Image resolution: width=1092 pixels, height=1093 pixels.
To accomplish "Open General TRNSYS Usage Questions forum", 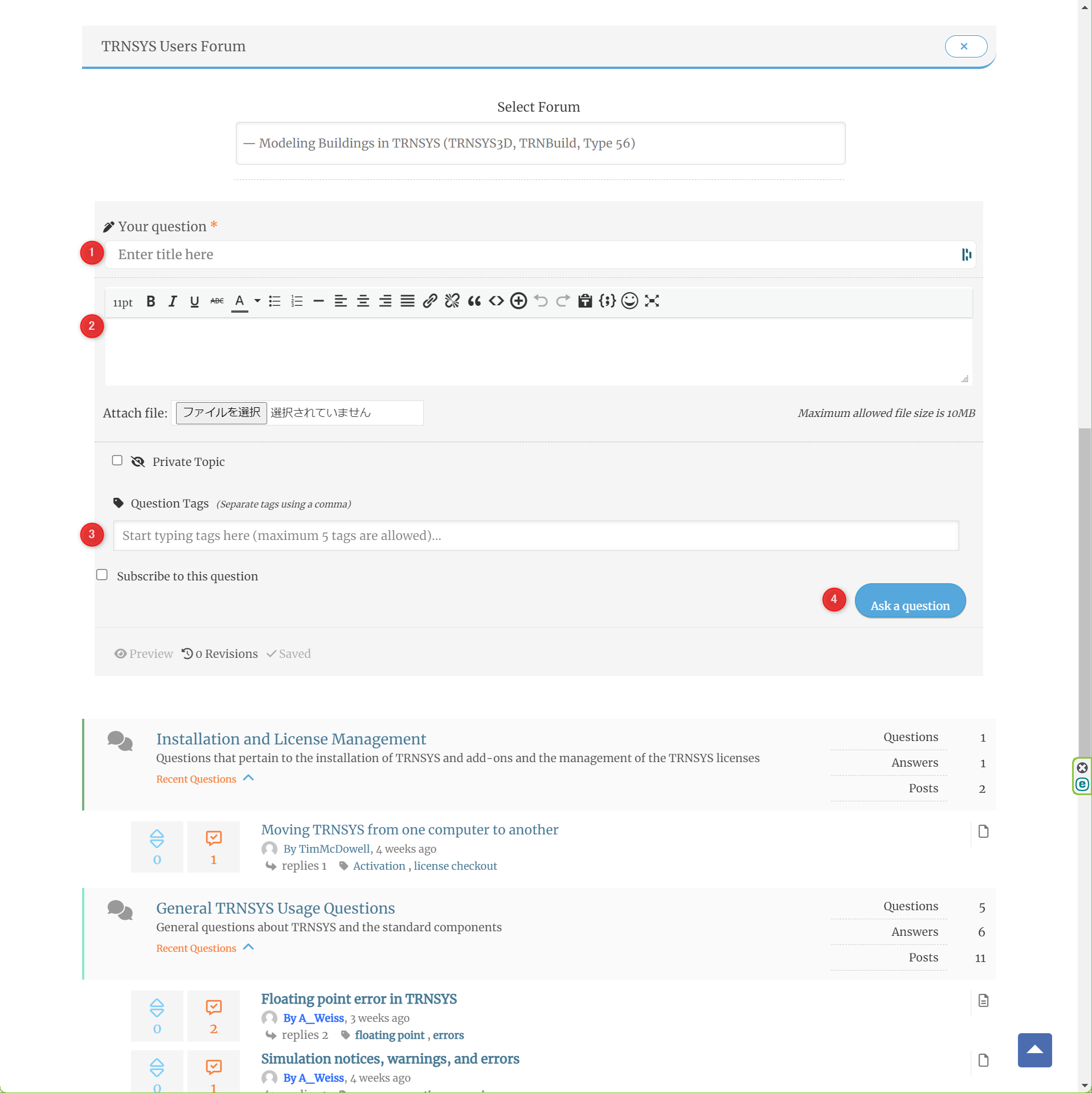I will tap(275, 908).
